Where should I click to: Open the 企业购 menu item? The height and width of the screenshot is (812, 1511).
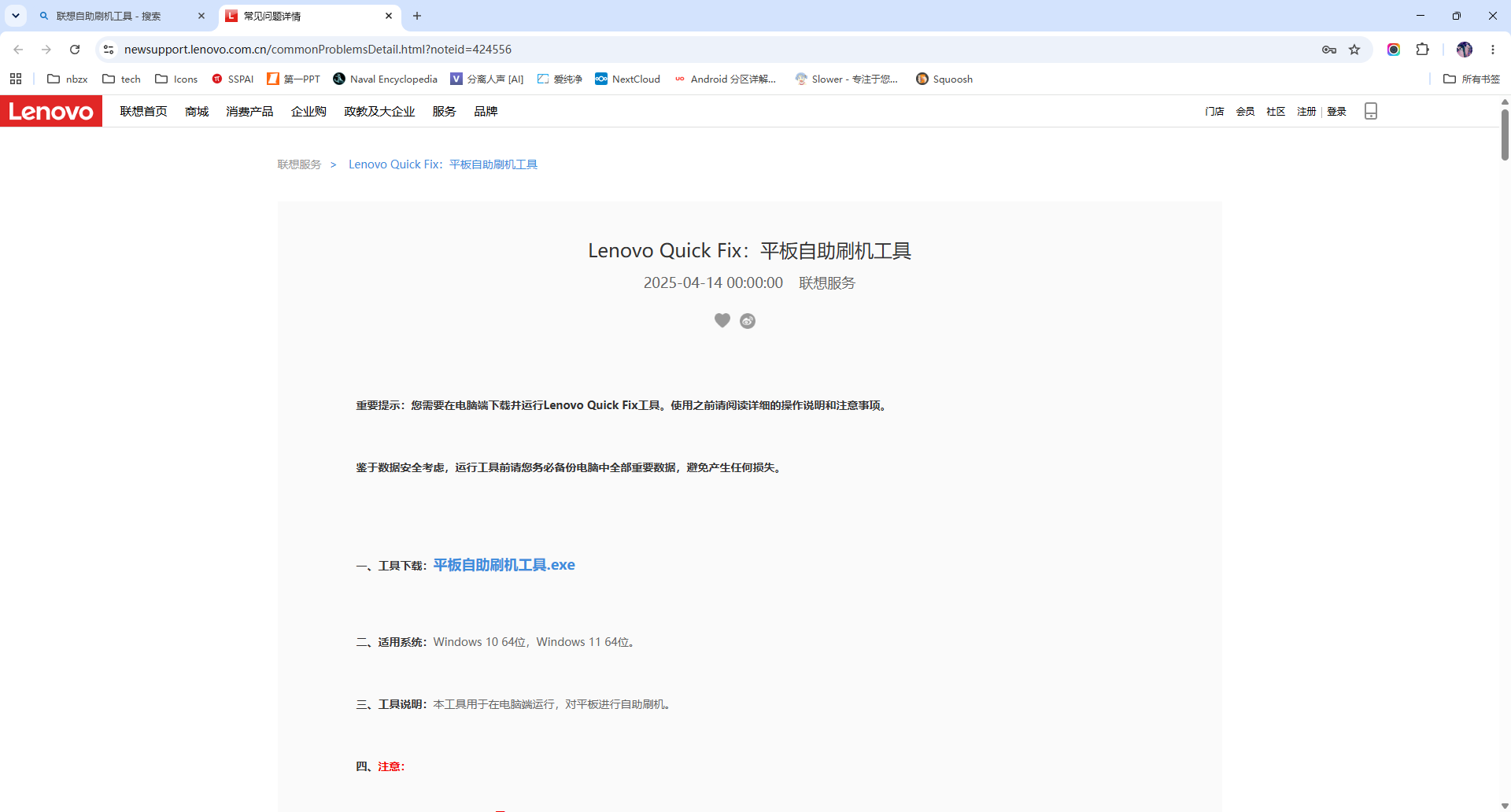308,111
